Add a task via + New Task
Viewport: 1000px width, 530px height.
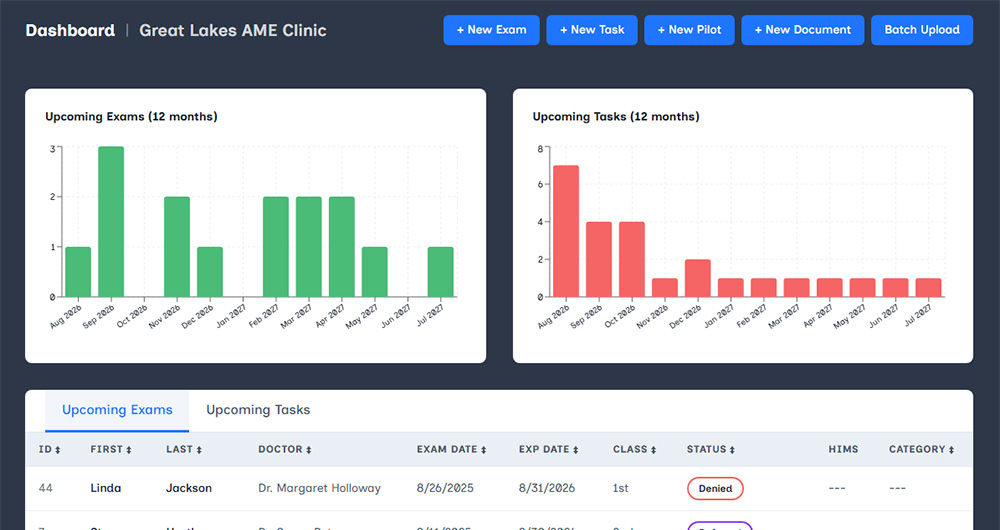(x=592, y=30)
